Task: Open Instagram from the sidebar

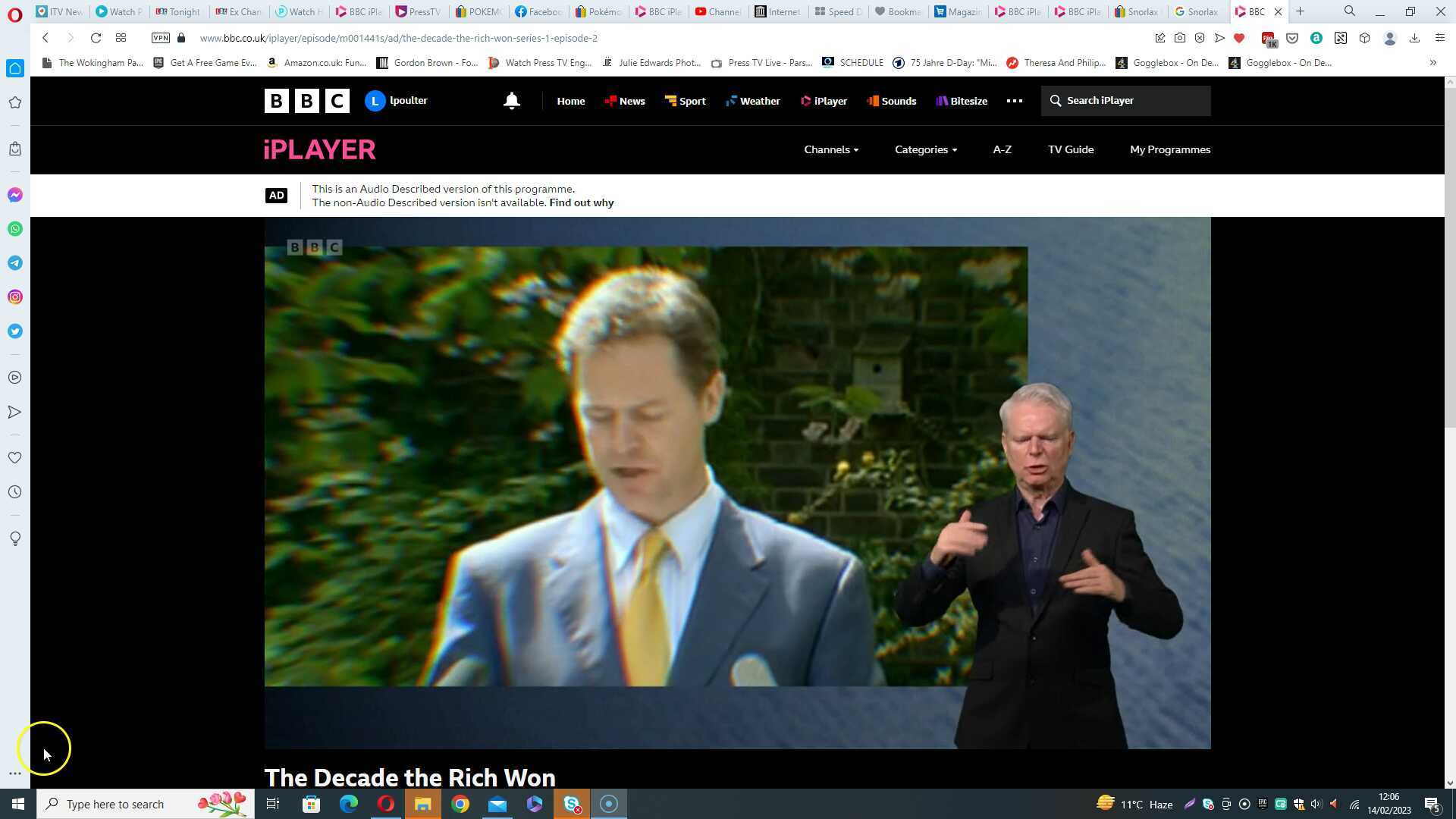Action: point(15,297)
